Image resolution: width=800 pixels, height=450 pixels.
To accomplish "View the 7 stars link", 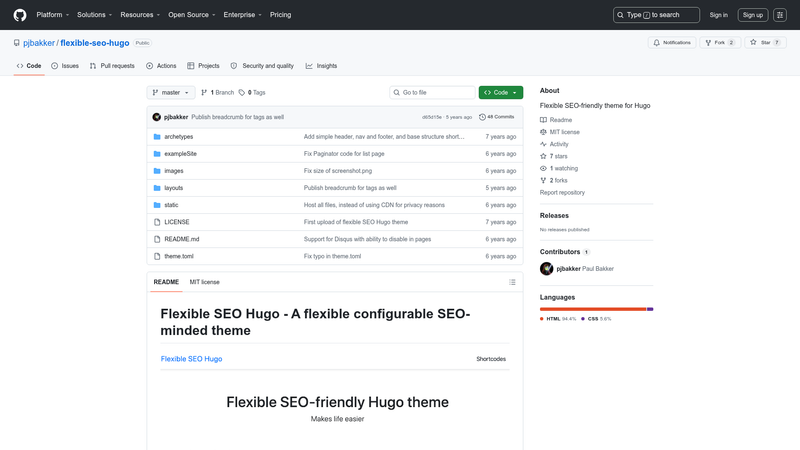I will tap(554, 156).
